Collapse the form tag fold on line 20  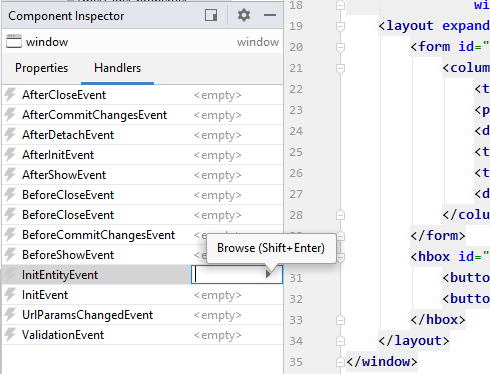(340, 47)
